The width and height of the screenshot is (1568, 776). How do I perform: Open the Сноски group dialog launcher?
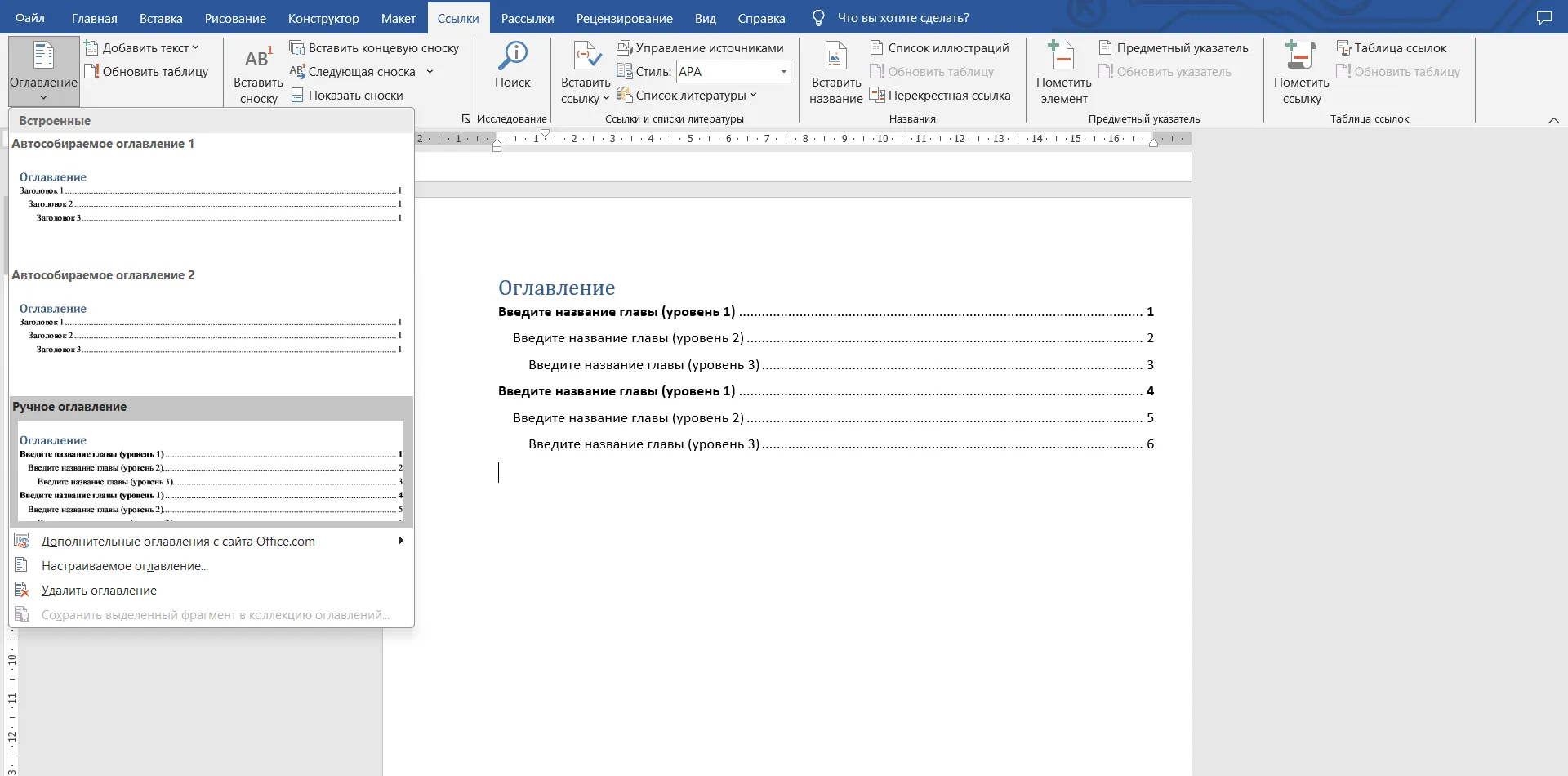point(466,118)
